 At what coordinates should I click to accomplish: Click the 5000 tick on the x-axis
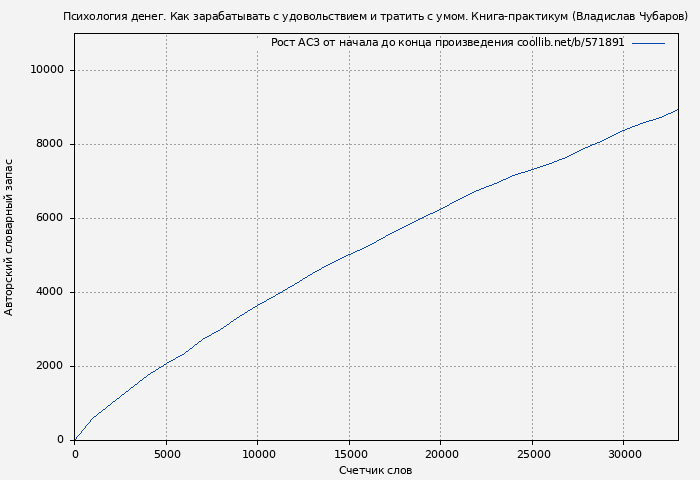tap(166, 453)
